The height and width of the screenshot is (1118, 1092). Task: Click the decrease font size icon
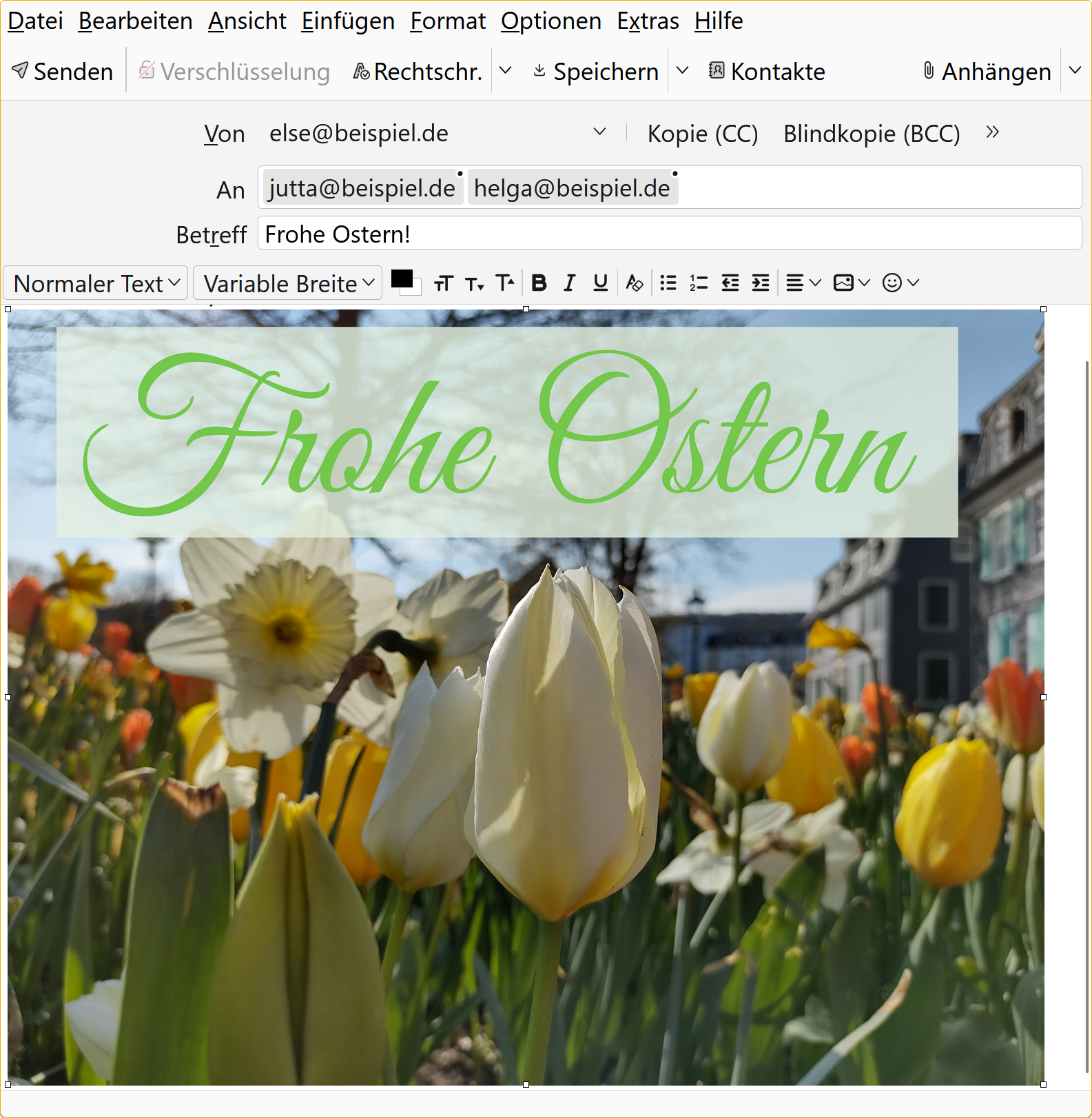click(474, 283)
